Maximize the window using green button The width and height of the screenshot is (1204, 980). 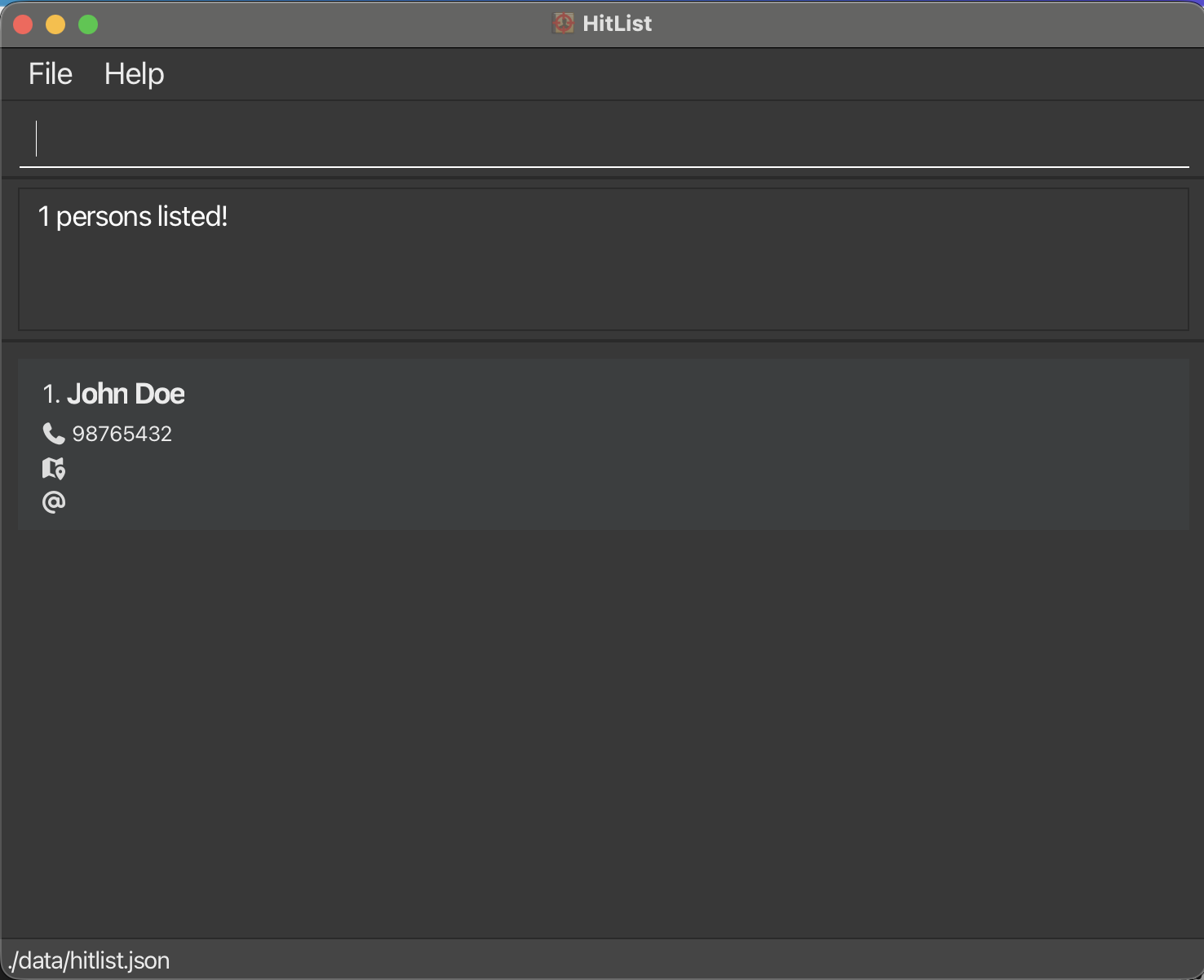[88, 24]
